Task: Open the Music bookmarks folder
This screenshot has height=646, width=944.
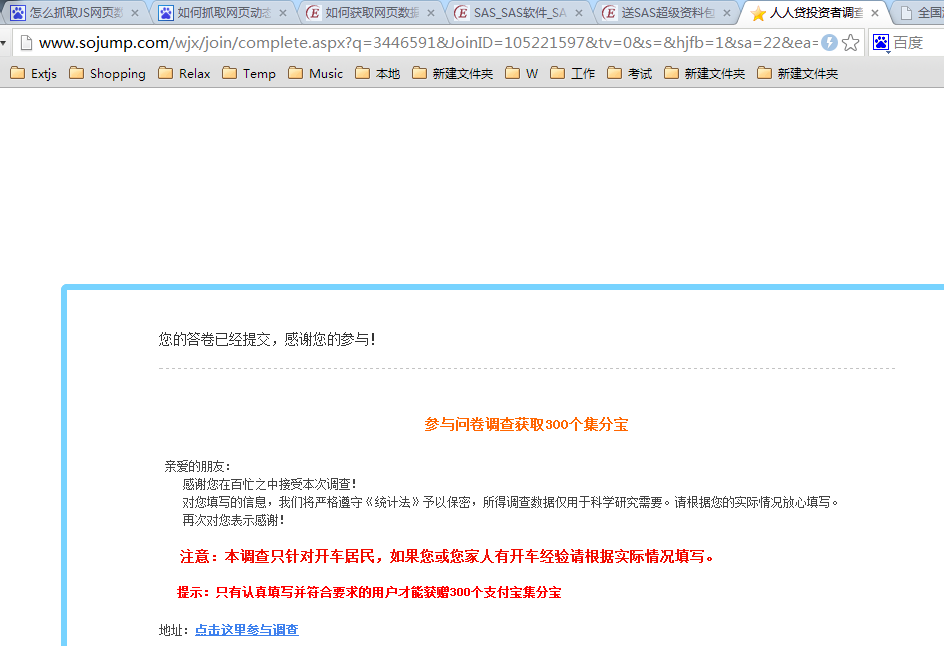Action: [315, 73]
